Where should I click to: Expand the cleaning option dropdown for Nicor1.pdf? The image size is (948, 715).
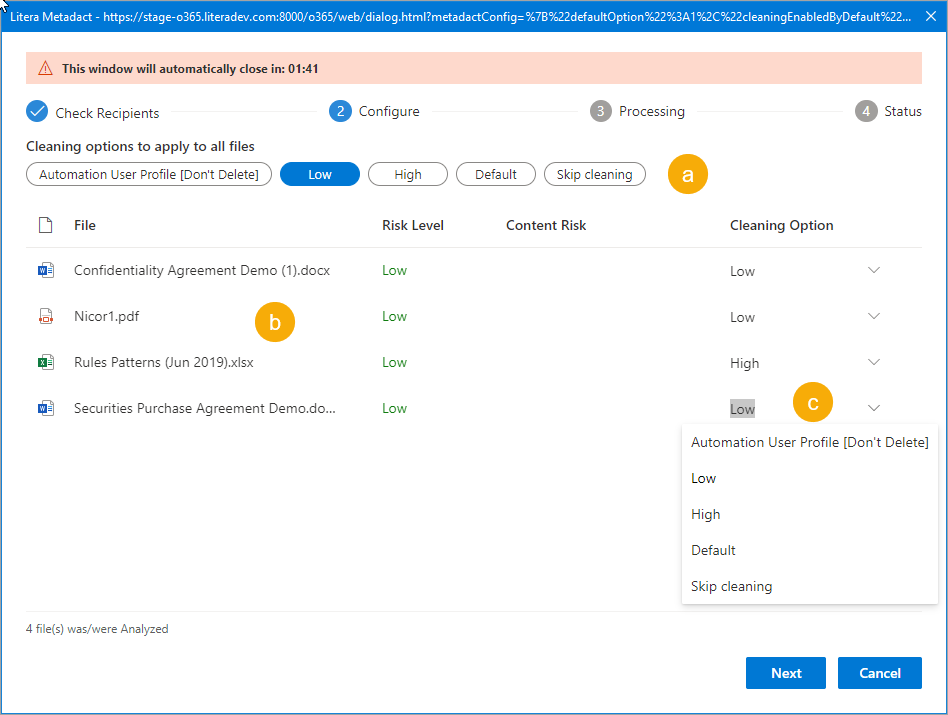click(x=874, y=317)
